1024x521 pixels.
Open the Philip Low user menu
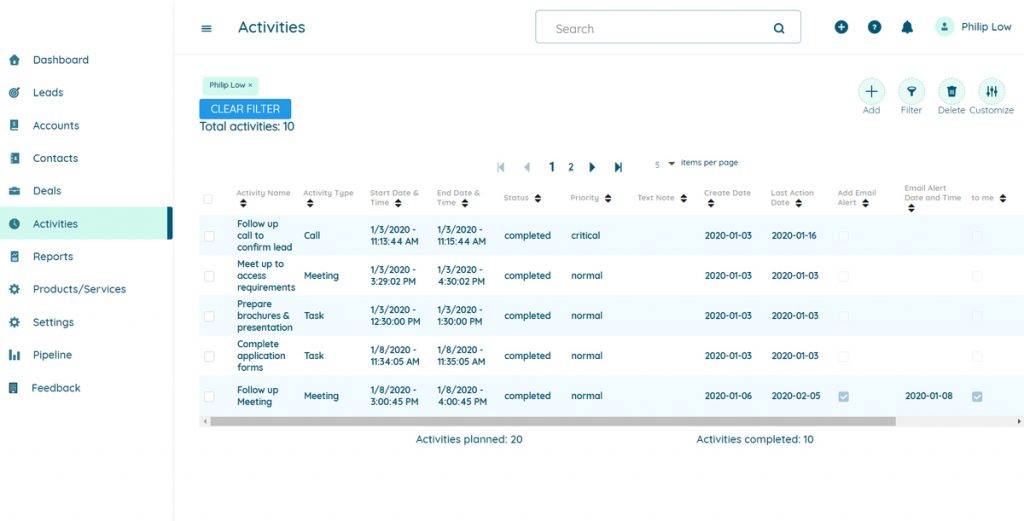click(973, 27)
